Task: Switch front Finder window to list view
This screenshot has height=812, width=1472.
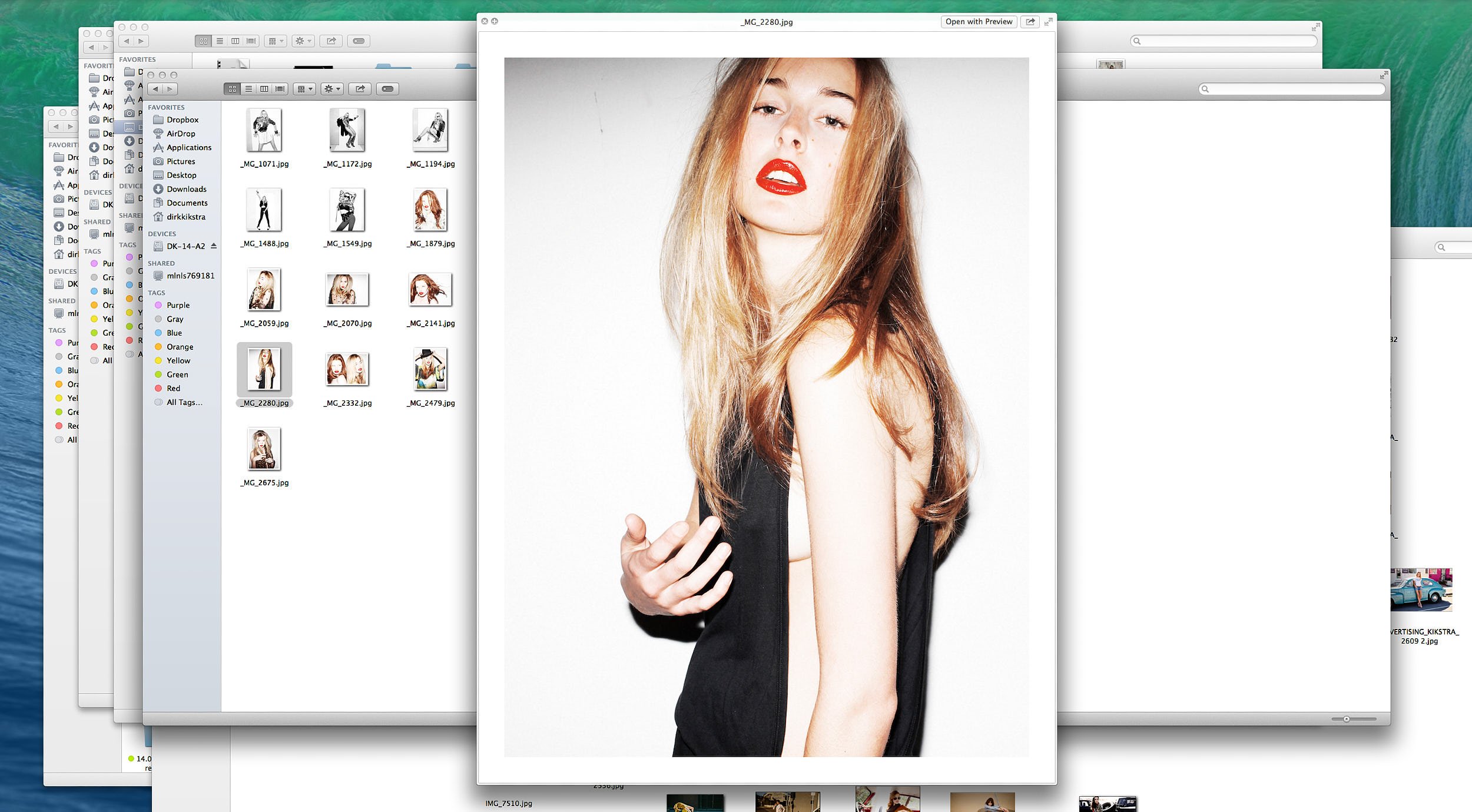Action: coord(248,89)
